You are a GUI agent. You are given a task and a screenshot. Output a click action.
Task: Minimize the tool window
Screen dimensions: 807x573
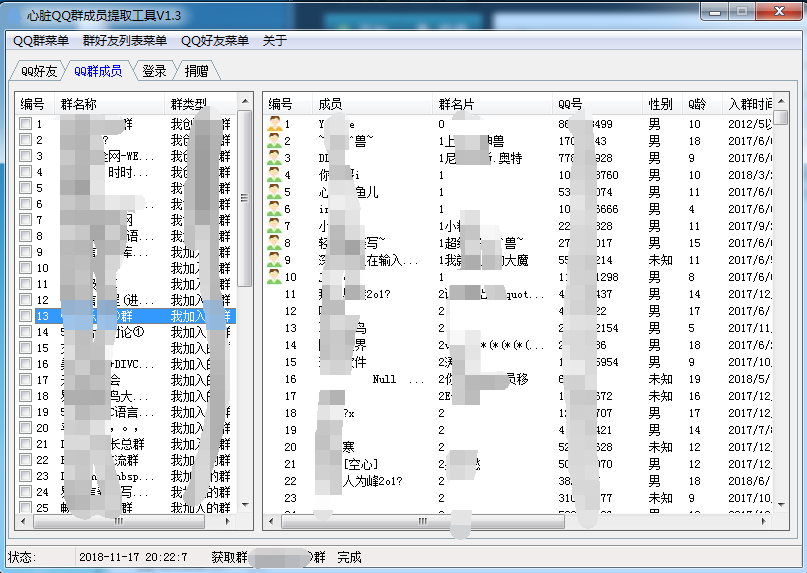(714, 11)
